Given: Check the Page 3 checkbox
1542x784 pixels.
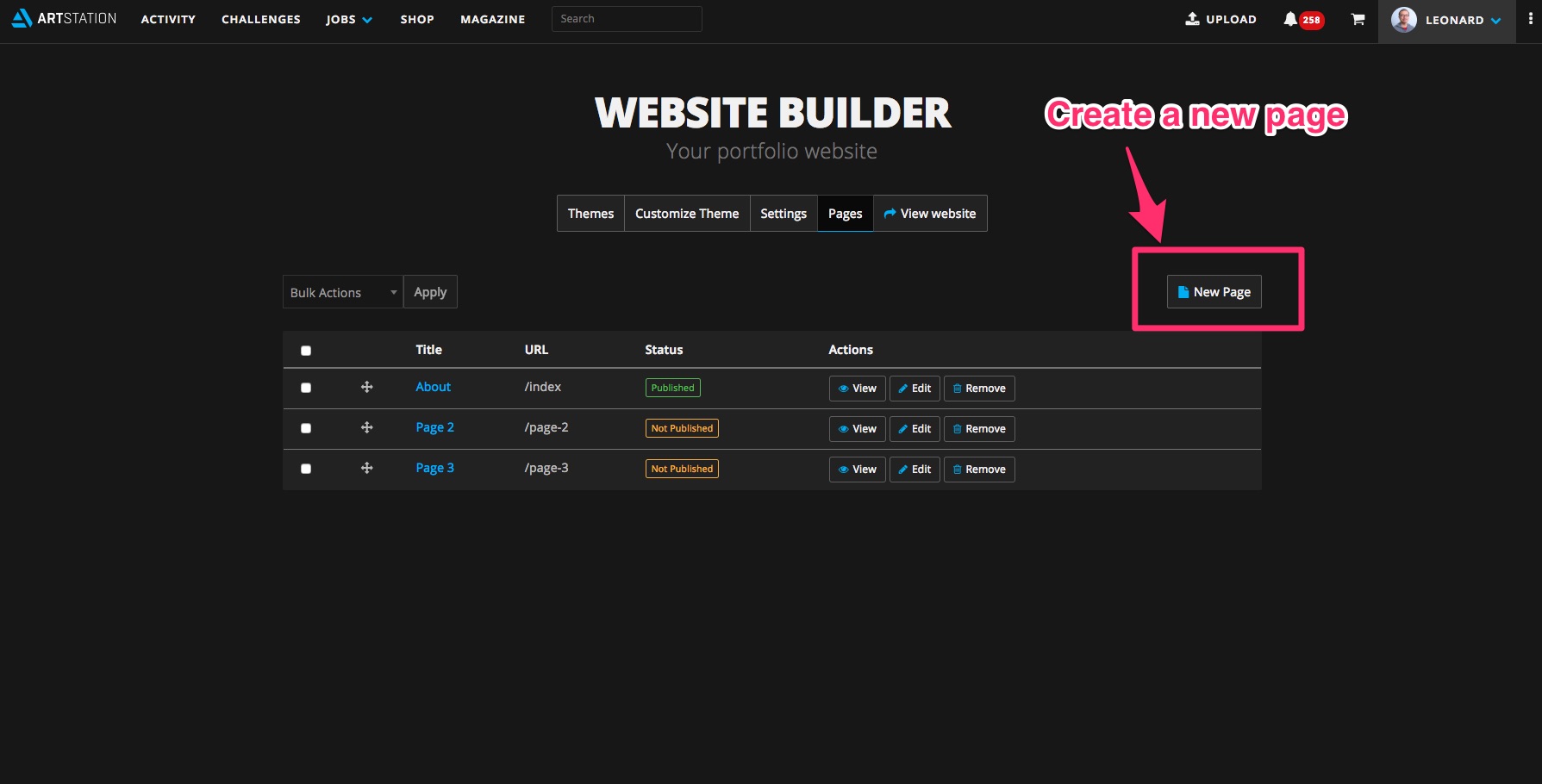Looking at the screenshot, I should (x=306, y=469).
